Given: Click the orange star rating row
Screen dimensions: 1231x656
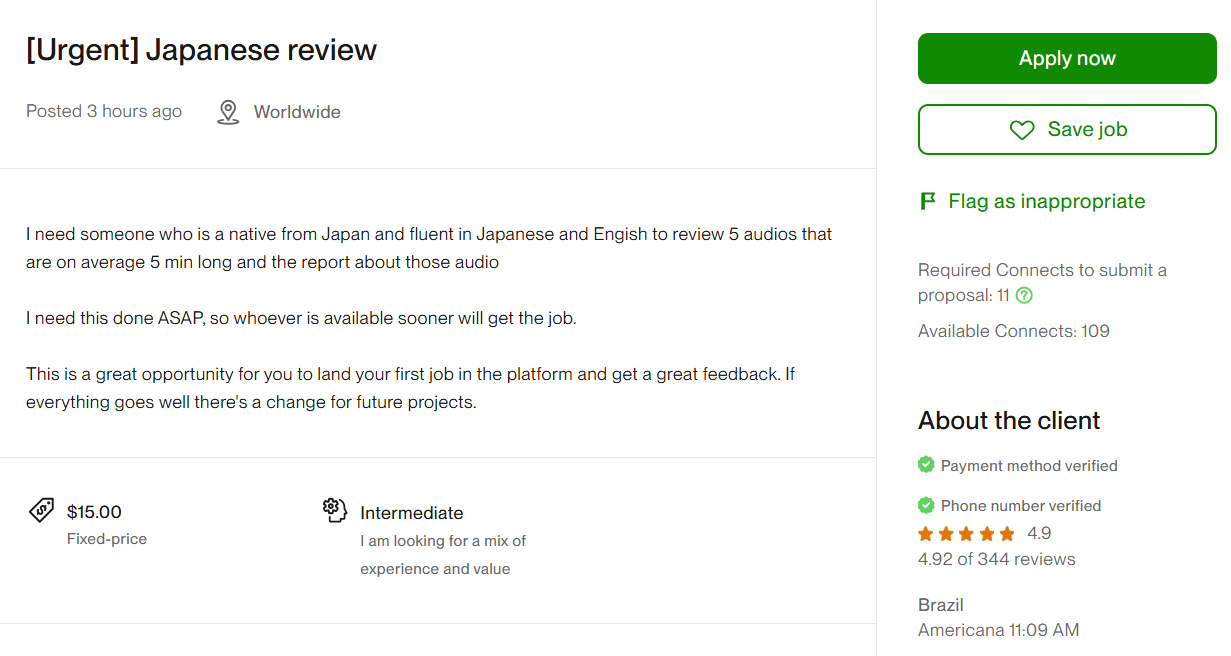Looking at the screenshot, I should pyautogui.click(x=966, y=533).
